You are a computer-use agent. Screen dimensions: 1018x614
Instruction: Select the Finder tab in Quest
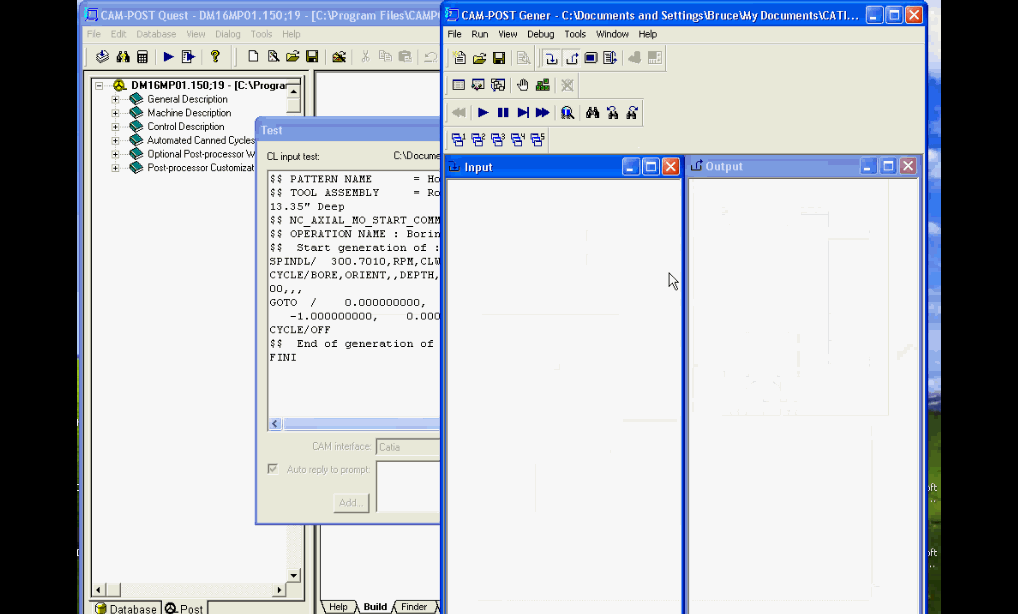[414, 607]
